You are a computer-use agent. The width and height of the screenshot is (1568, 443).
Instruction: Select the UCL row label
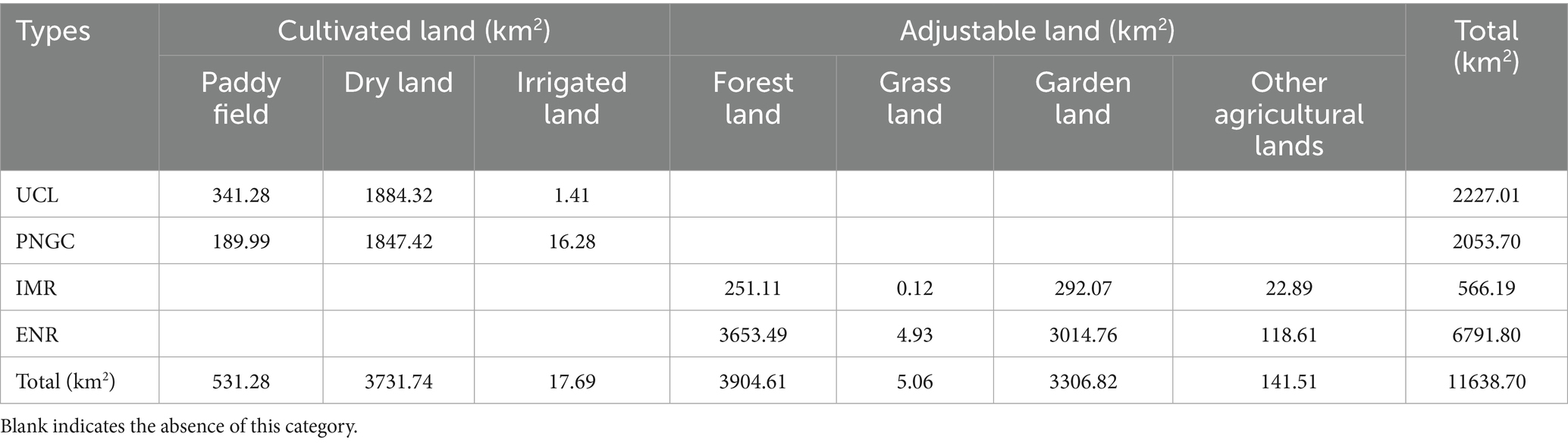click(37, 195)
